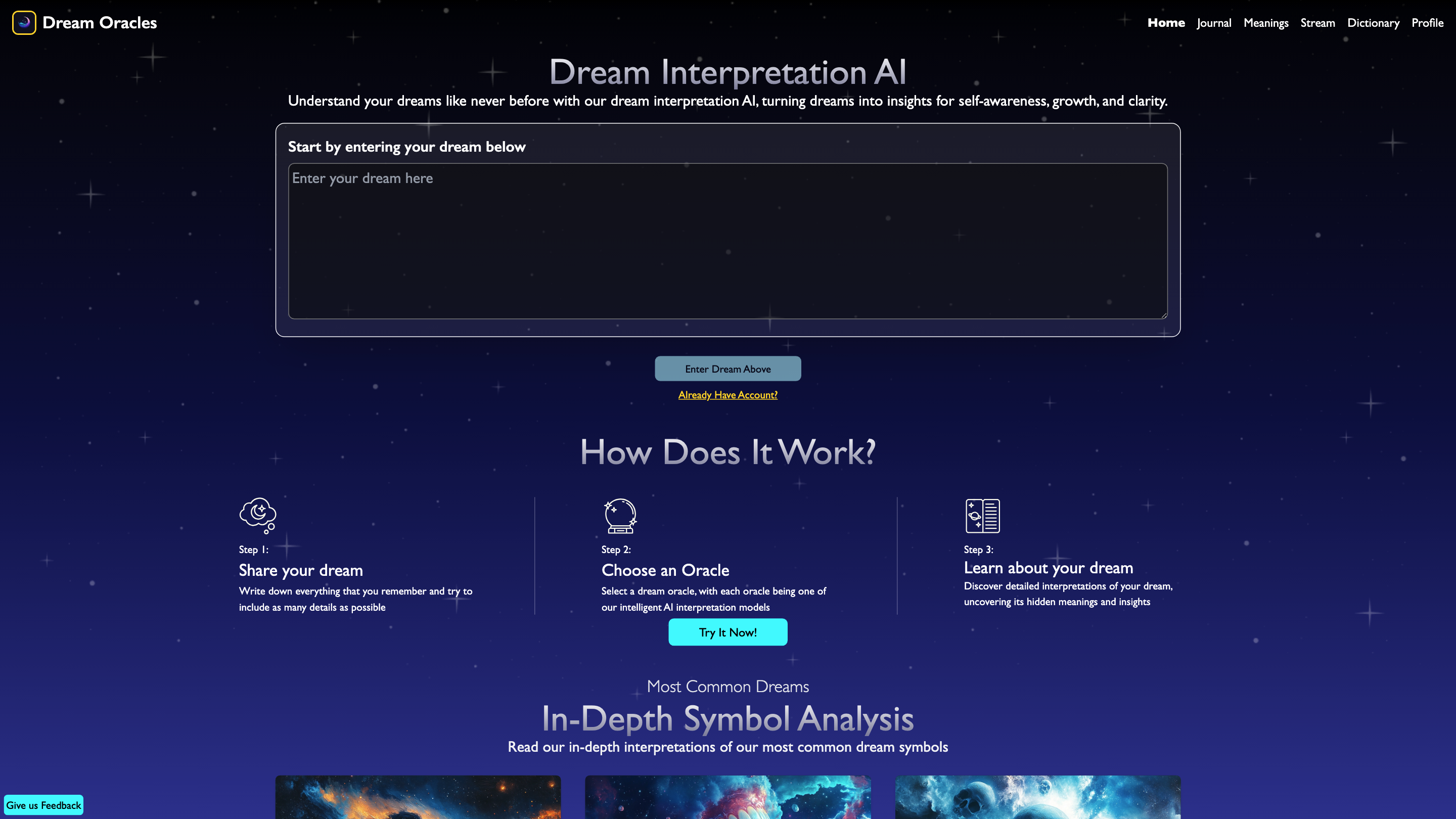Viewport: 1456px width, 819px height.
Task: Select the skull dream symbol image
Action: [x=1038, y=798]
